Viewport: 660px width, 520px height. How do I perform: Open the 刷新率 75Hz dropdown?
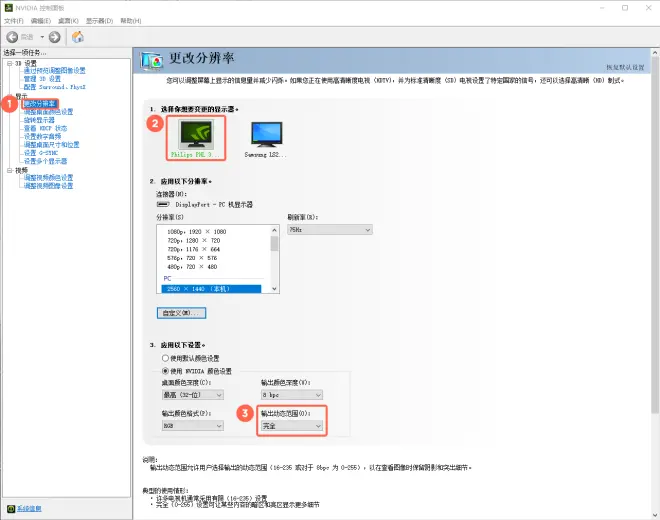pyautogui.click(x=330, y=230)
